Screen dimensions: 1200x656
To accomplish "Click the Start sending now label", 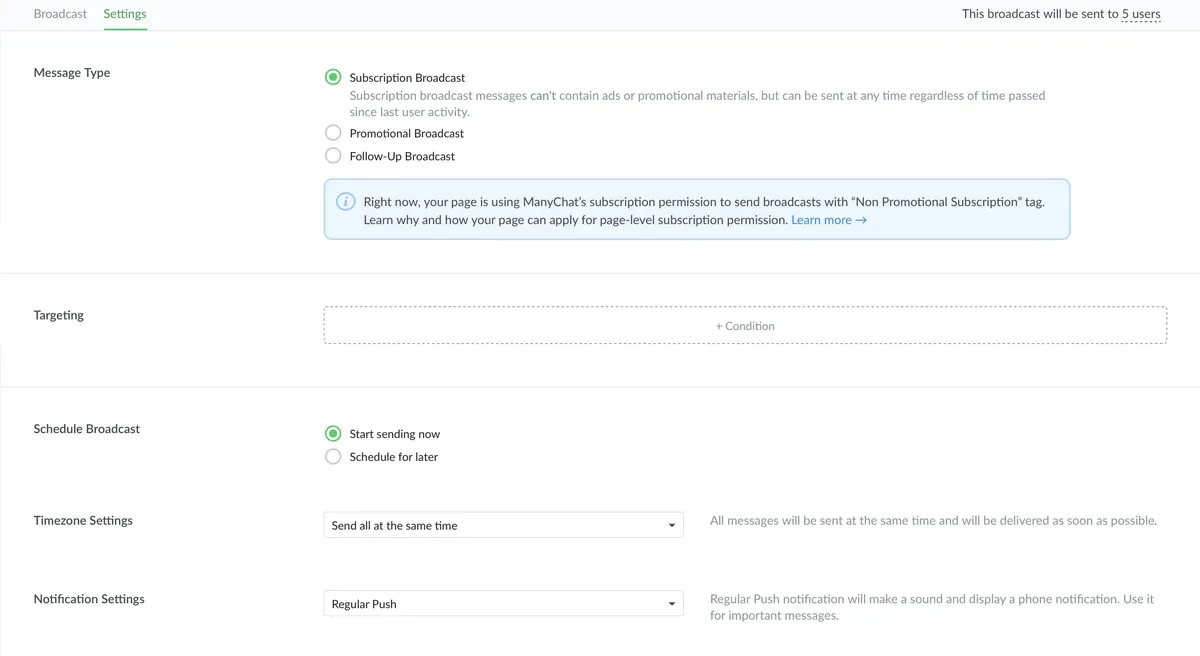I will pyautogui.click(x=394, y=434).
